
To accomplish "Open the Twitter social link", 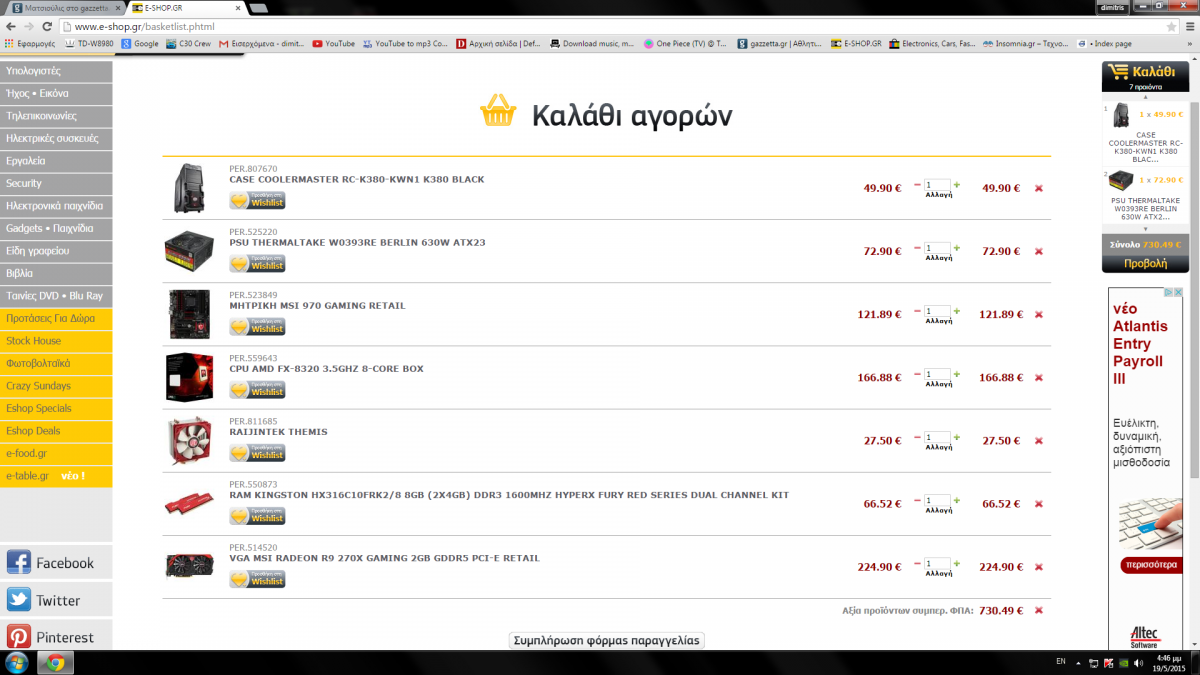I will [x=56, y=600].
